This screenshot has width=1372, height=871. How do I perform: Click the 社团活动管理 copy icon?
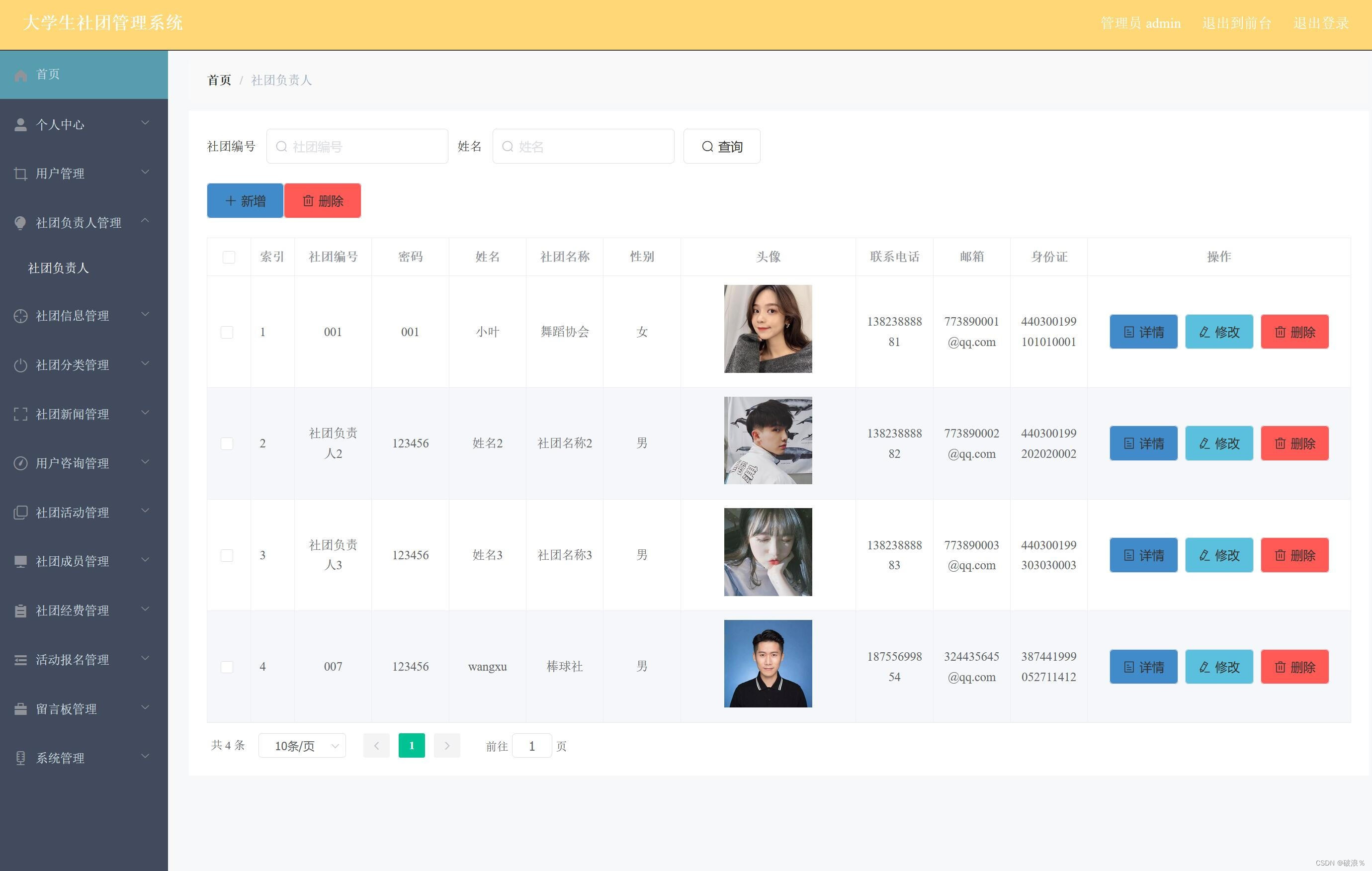[x=20, y=513]
